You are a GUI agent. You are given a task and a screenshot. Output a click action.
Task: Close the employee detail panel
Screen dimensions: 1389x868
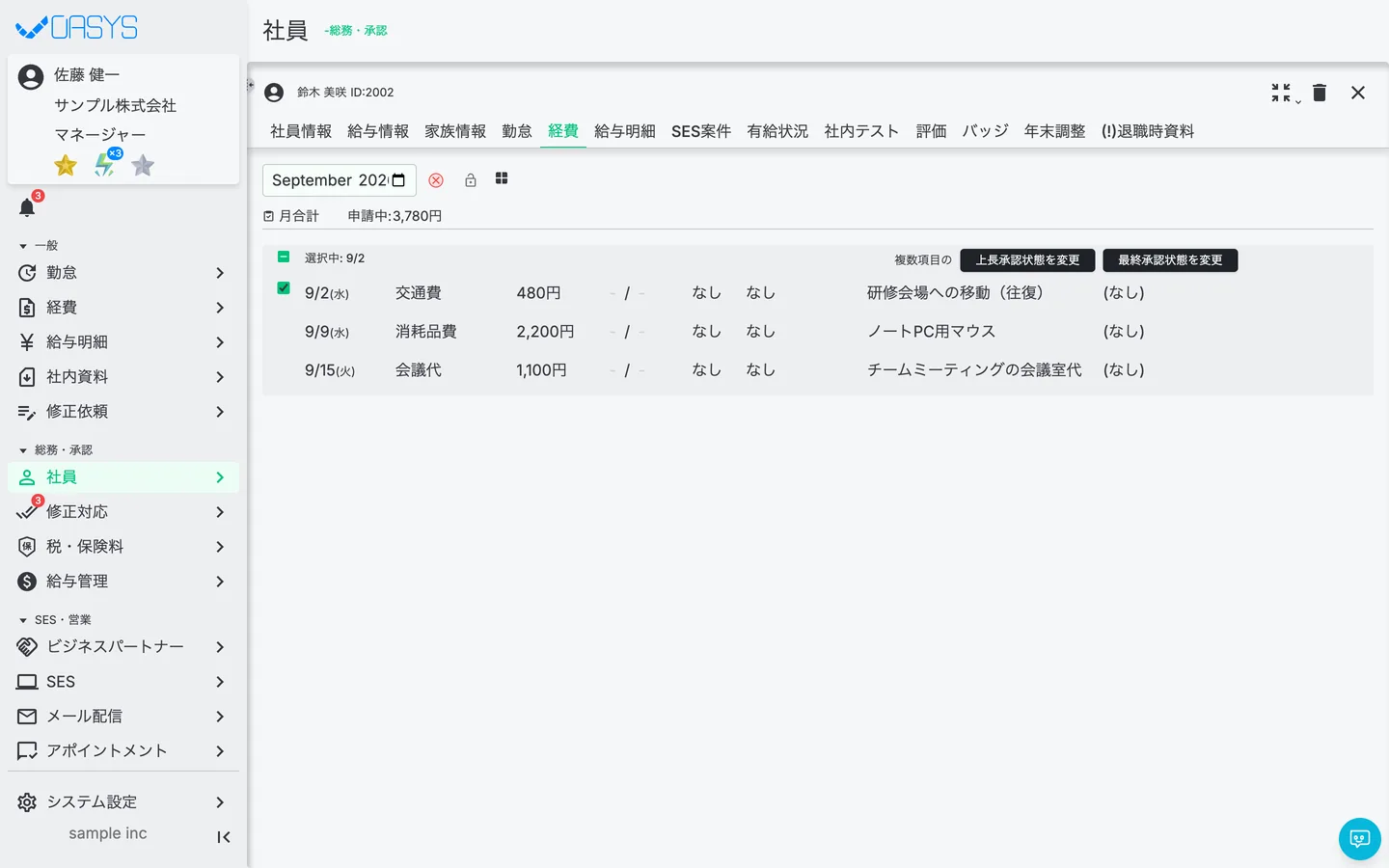click(x=1358, y=93)
